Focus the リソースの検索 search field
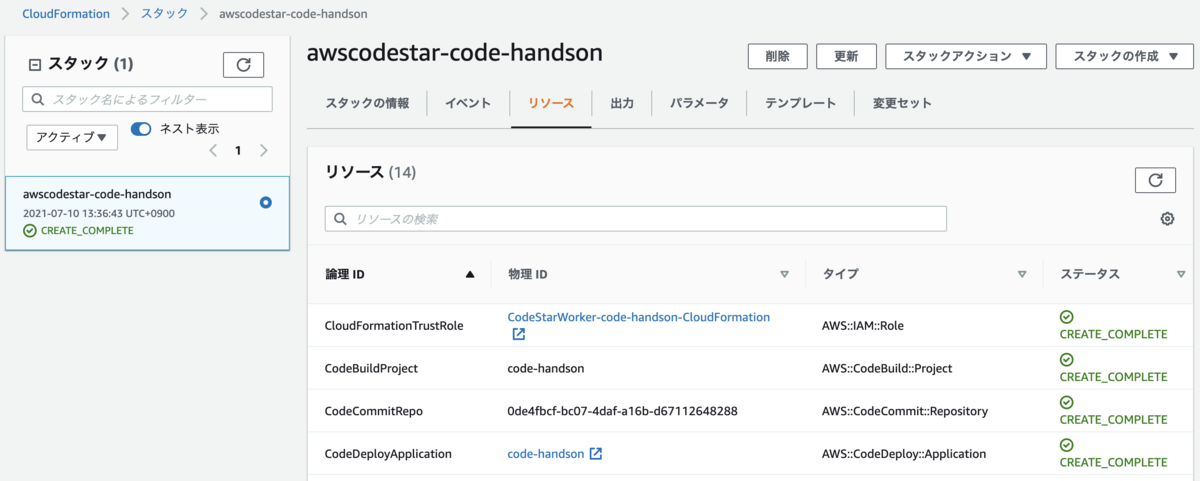 pyautogui.click(x=636, y=219)
